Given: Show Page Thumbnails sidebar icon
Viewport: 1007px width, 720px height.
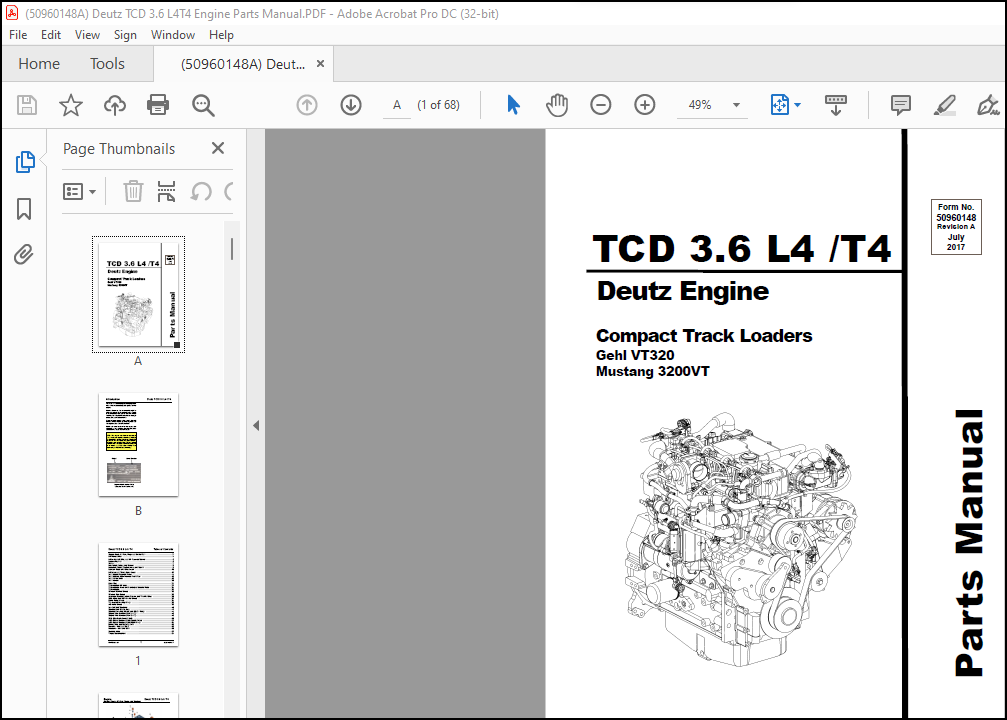Looking at the screenshot, I should pyautogui.click(x=25, y=162).
